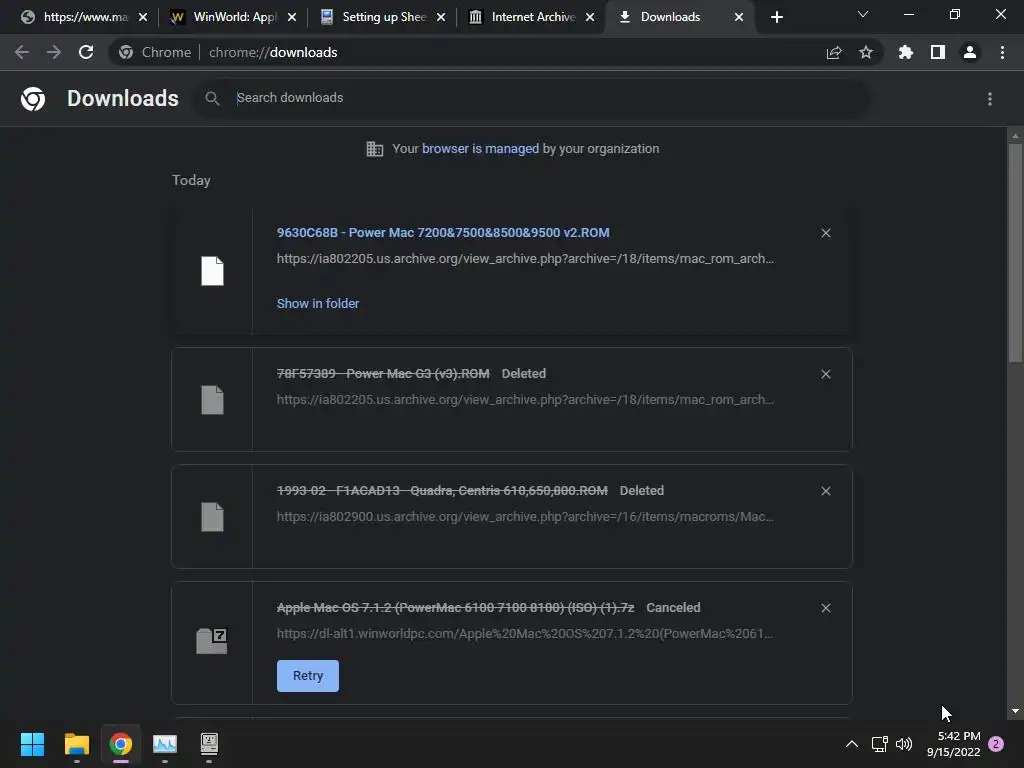Click the Chrome logo beside Downloads title
Viewport: 1024px width, 768px height.
[33, 99]
